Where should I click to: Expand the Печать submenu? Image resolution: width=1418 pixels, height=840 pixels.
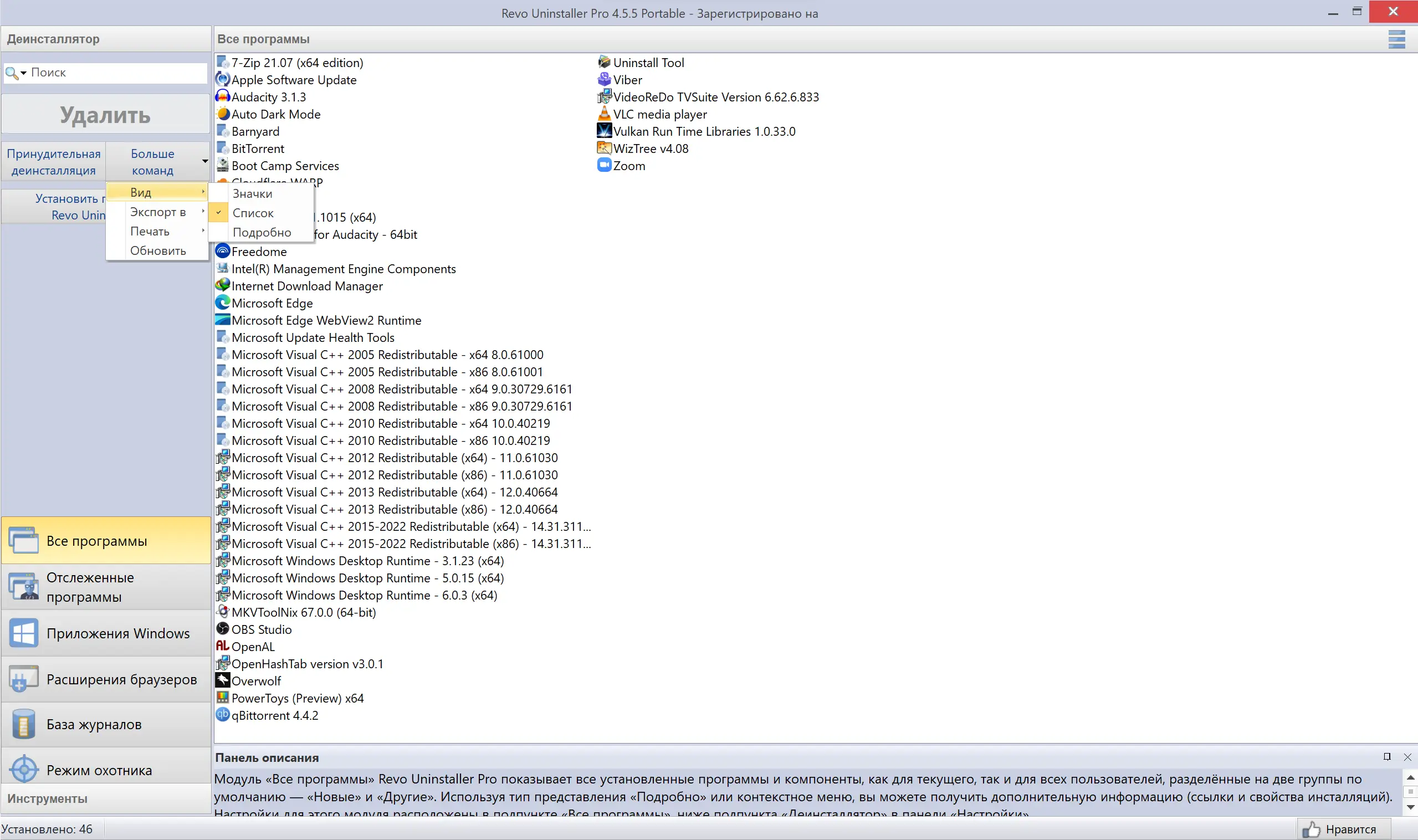point(150,231)
